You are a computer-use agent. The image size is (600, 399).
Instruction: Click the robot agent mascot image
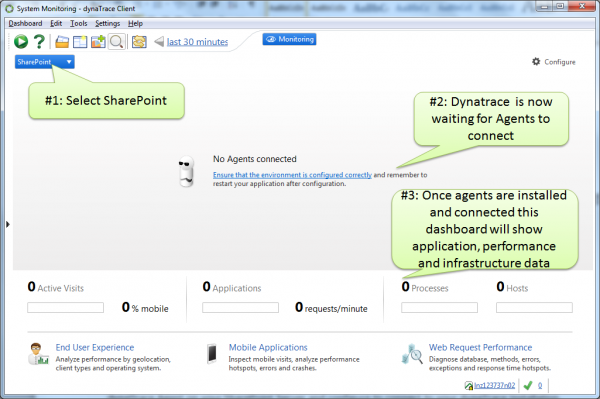(x=186, y=171)
